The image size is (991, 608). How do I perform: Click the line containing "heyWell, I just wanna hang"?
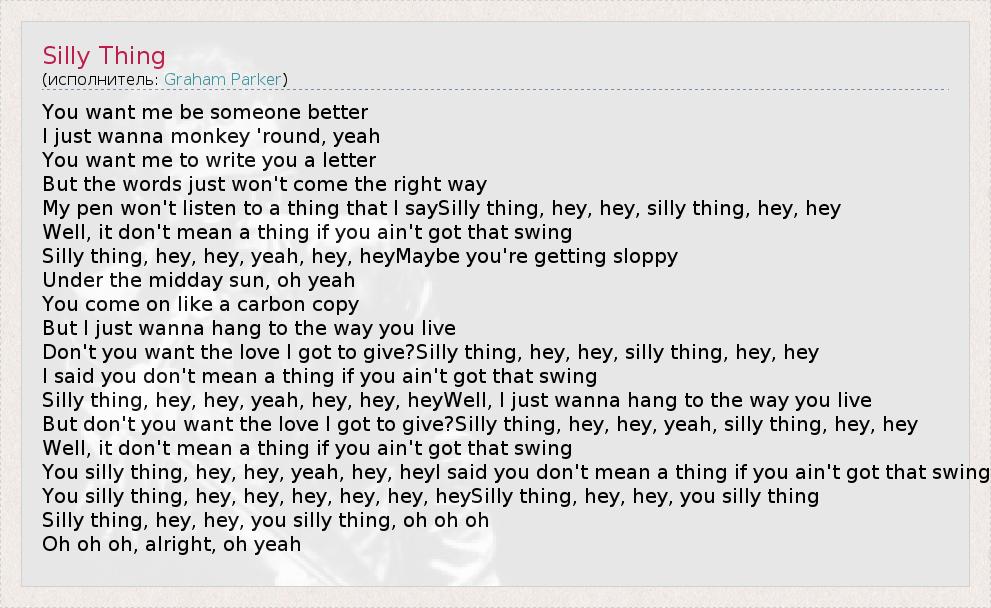point(457,400)
